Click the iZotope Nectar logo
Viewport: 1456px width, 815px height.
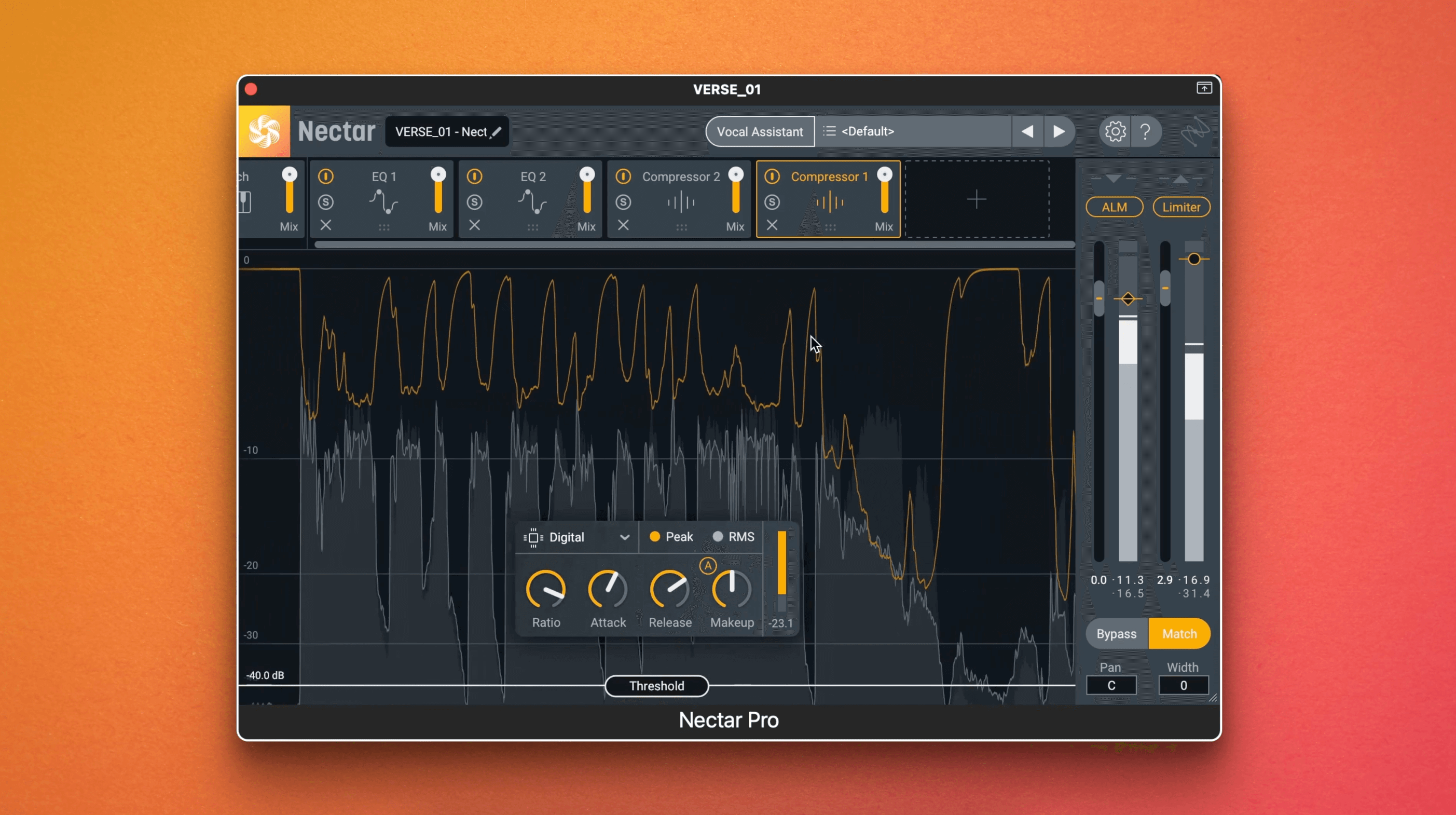[x=265, y=131]
